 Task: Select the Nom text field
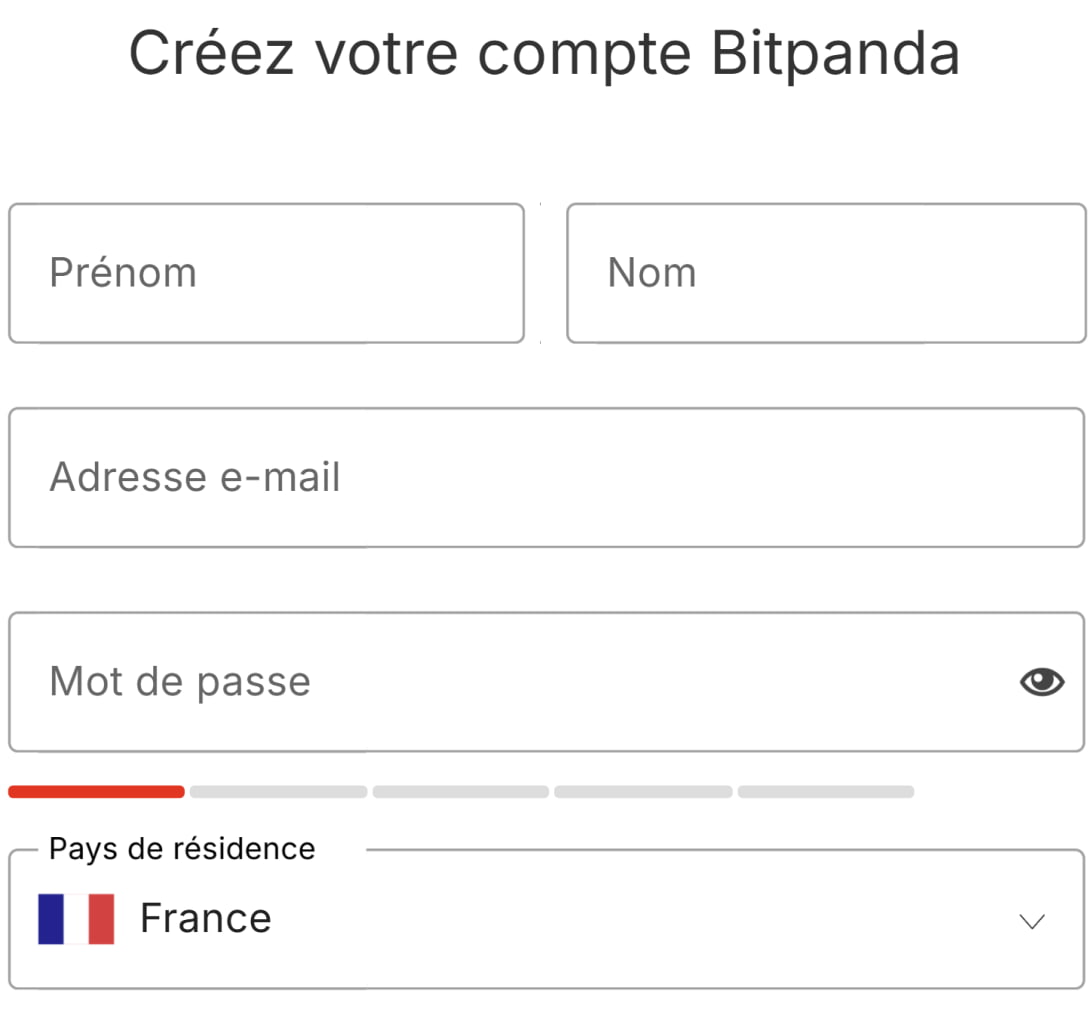[x=826, y=272]
